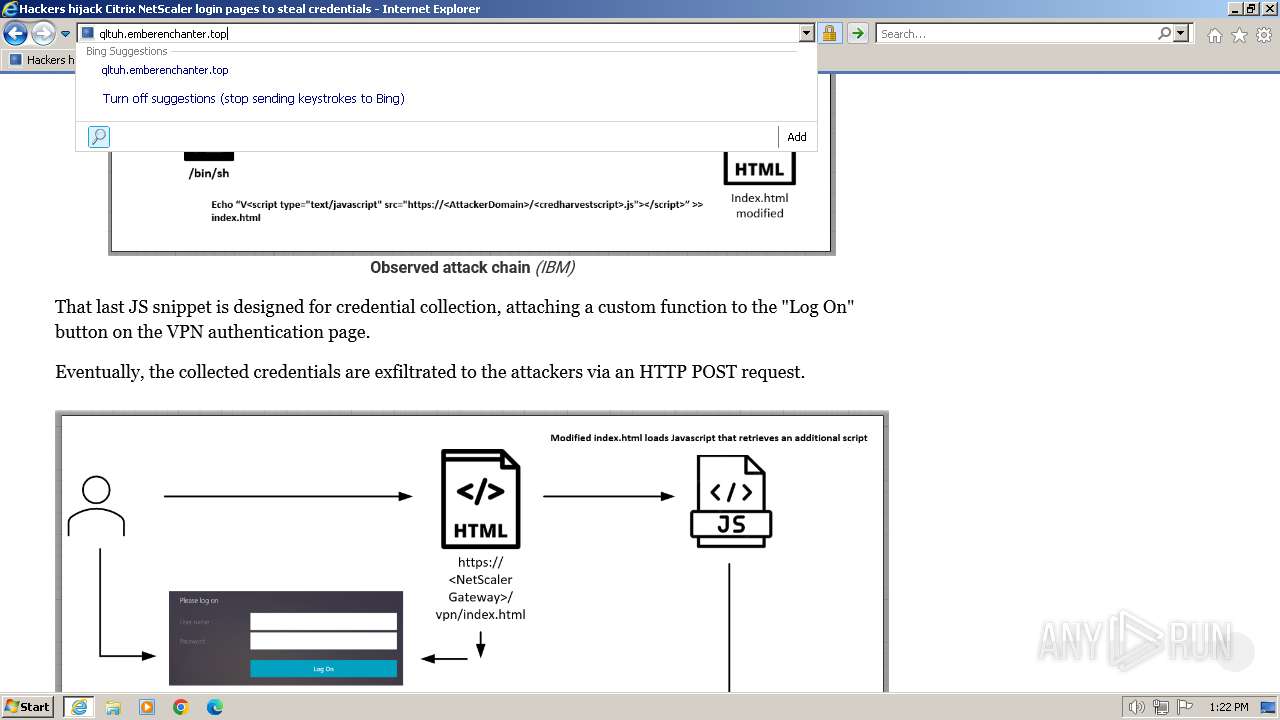Click the address bar URL field
The image size is (1280, 720).
tap(438, 34)
